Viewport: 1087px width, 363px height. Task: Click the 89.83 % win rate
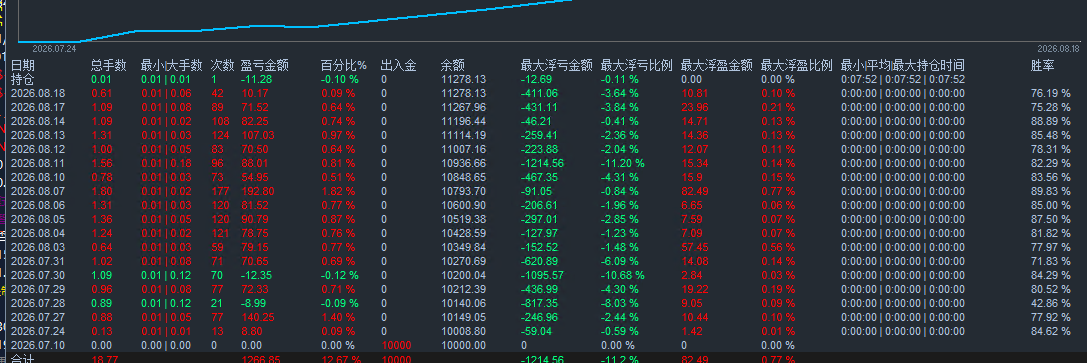tap(1050, 191)
